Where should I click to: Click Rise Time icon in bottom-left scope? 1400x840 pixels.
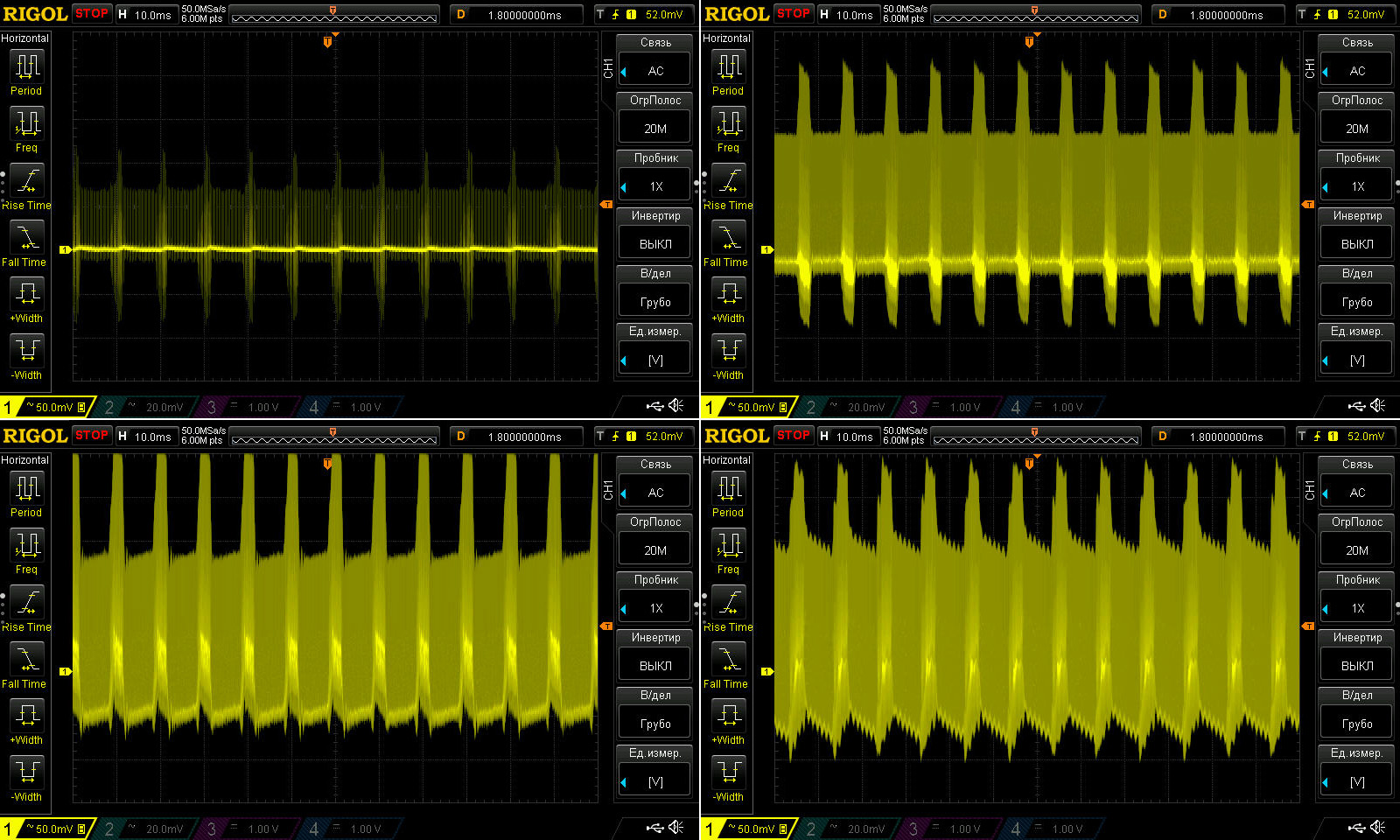point(26,603)
